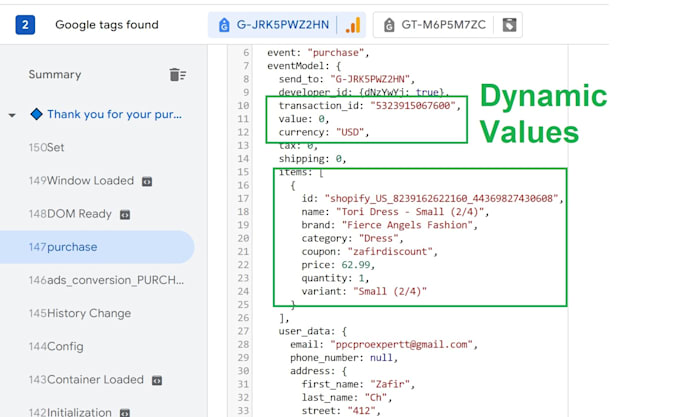Click the variant value "Small (2/4)"
The image size is (680, 417).
click(389, 291)
